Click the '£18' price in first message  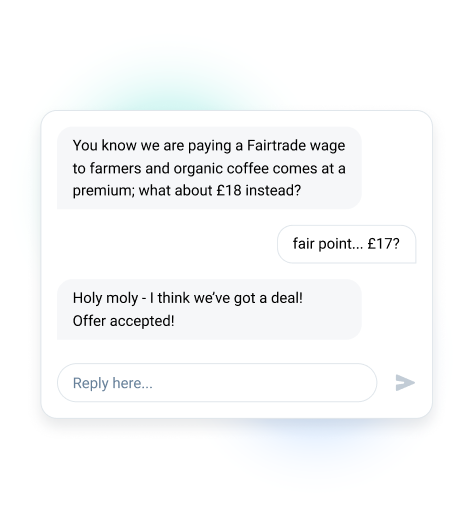pyautogui.click(x=229, y=191)
